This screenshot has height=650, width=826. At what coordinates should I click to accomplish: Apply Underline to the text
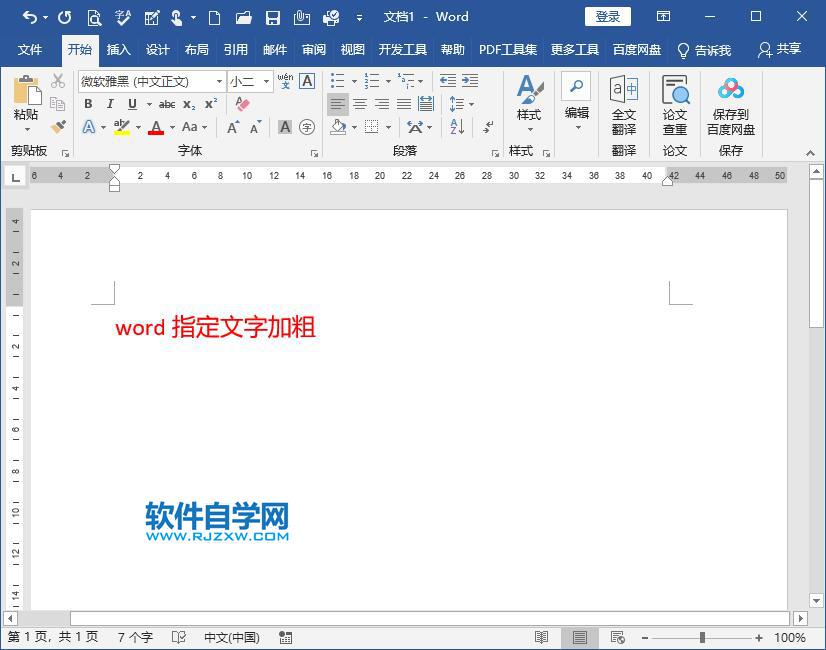131,103
